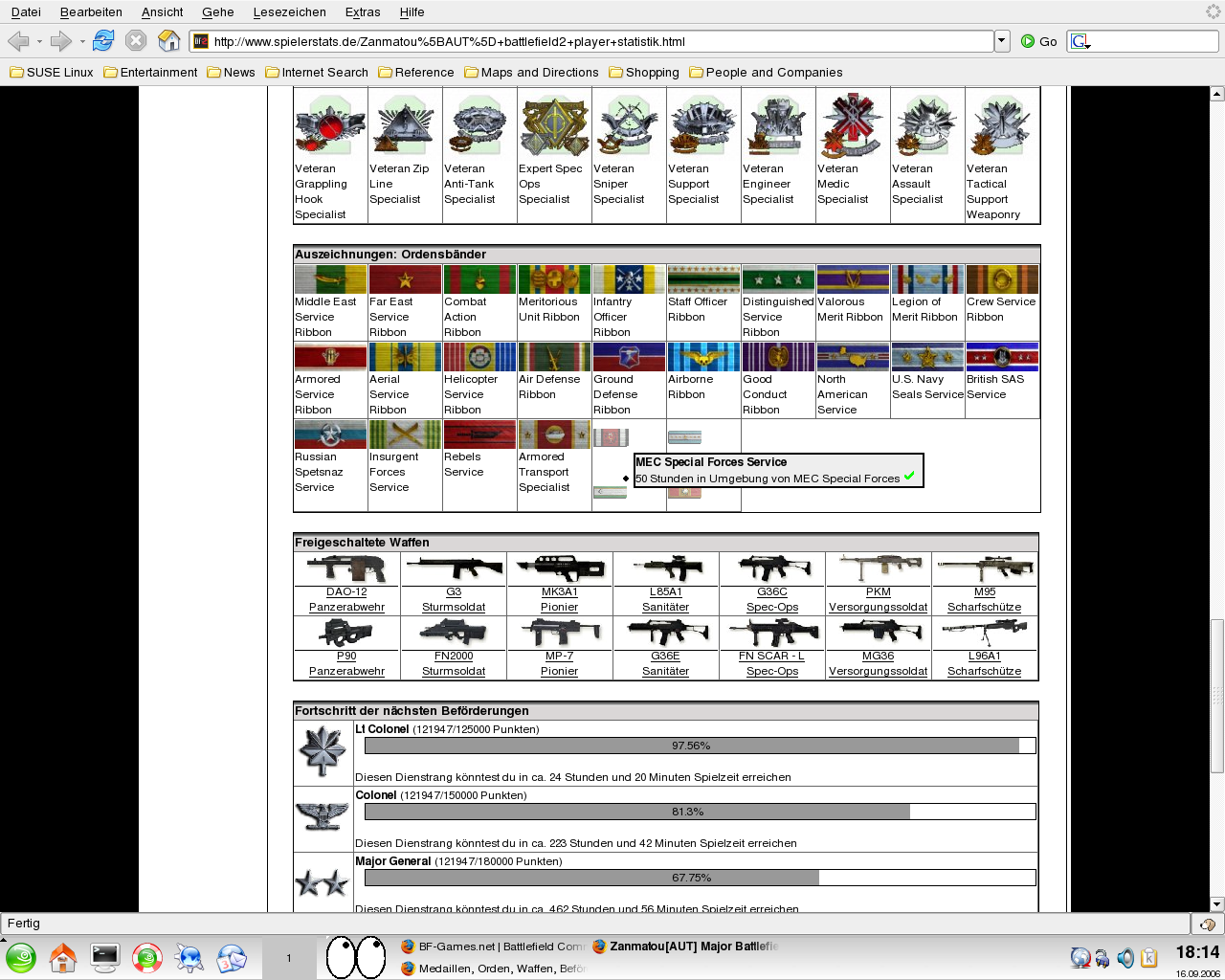Click the Russian Spetsnaz Service ribbon image

[330, 434]
